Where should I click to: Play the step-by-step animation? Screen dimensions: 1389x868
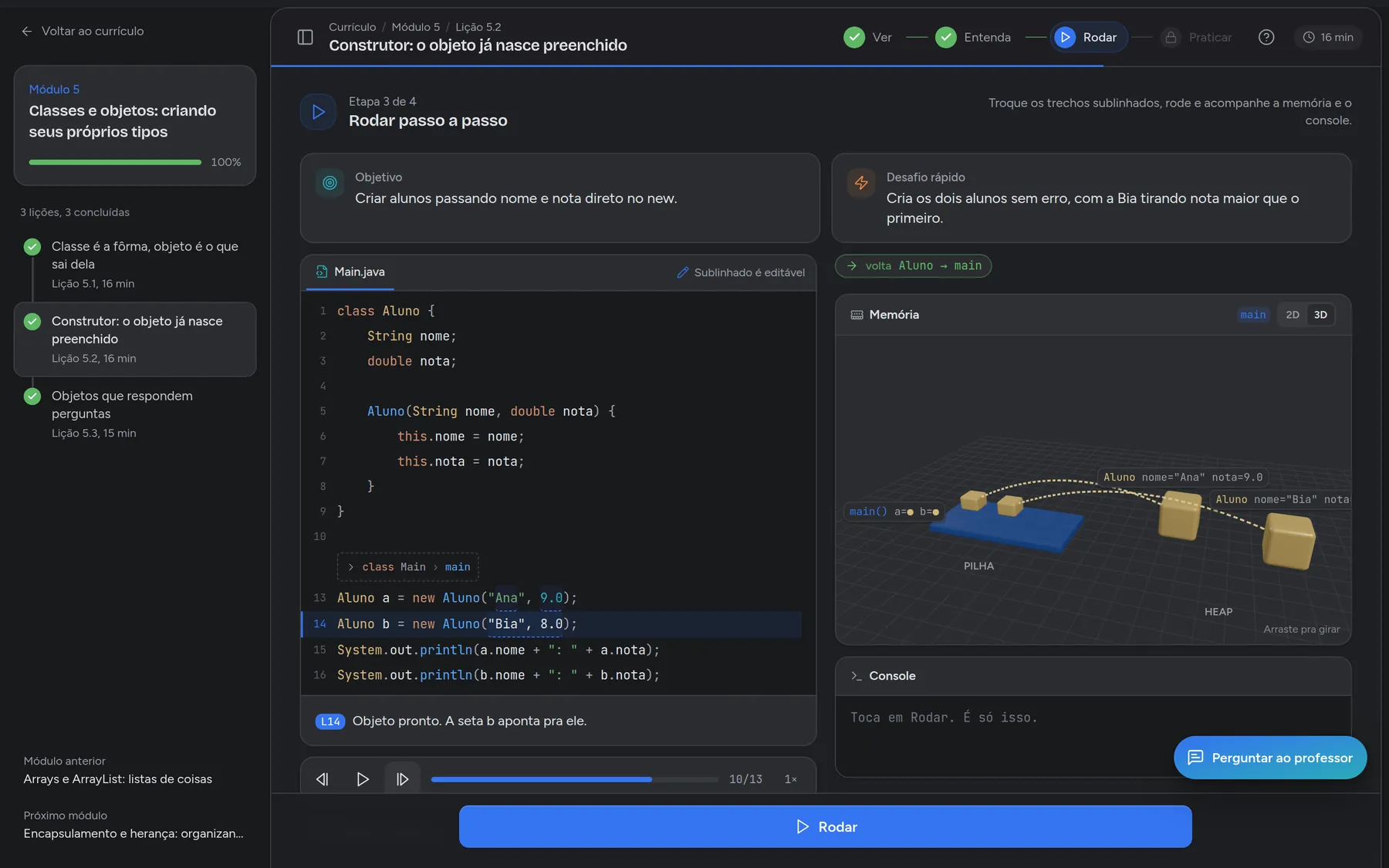point(363,779)
